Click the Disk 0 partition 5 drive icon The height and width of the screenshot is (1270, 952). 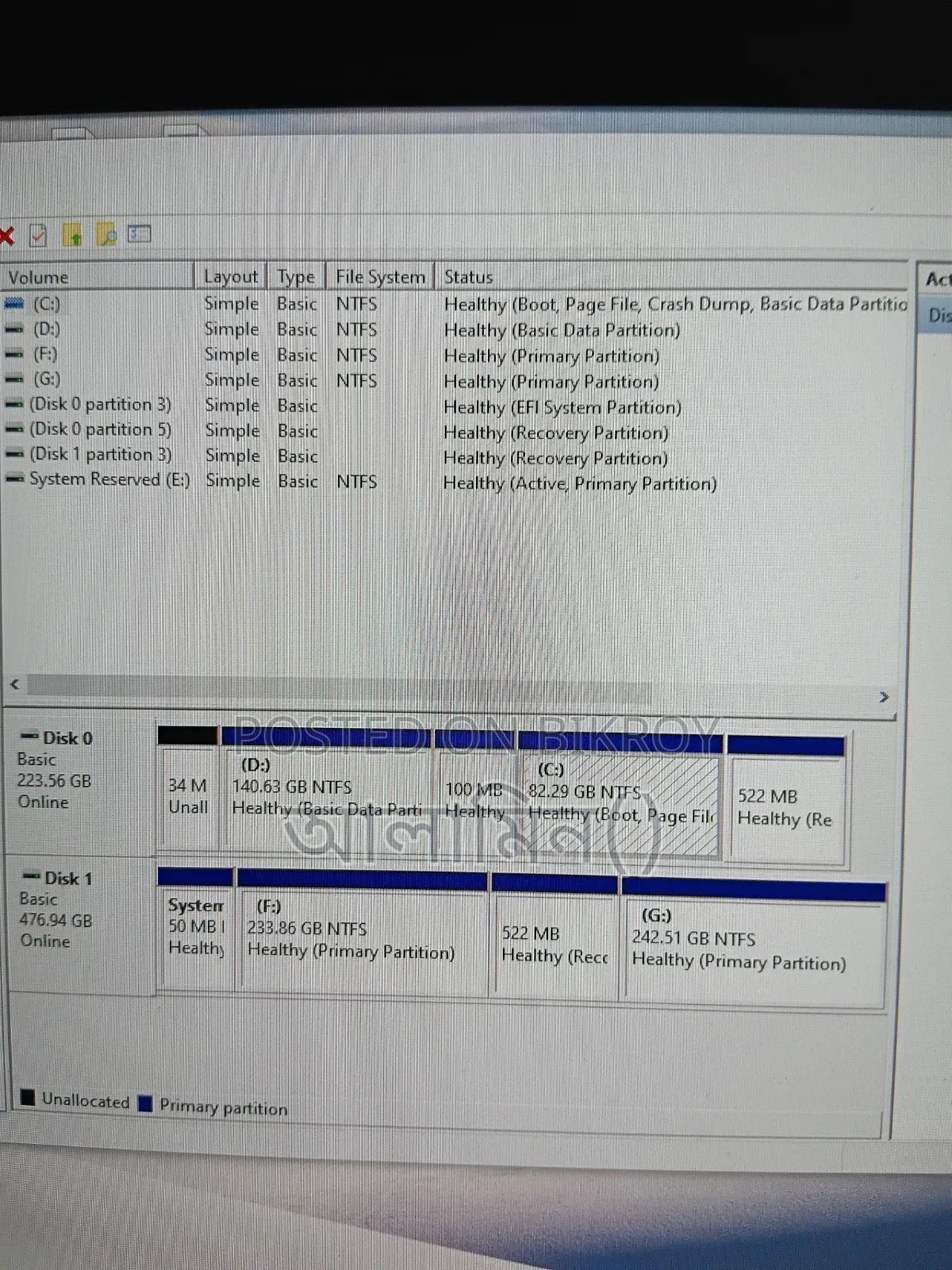coord(14,429)
